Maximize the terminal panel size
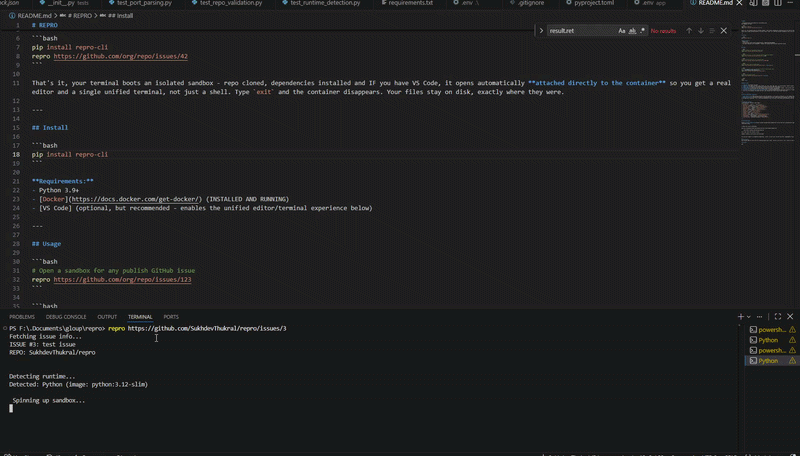800x456 pixels. coord(778,317)
